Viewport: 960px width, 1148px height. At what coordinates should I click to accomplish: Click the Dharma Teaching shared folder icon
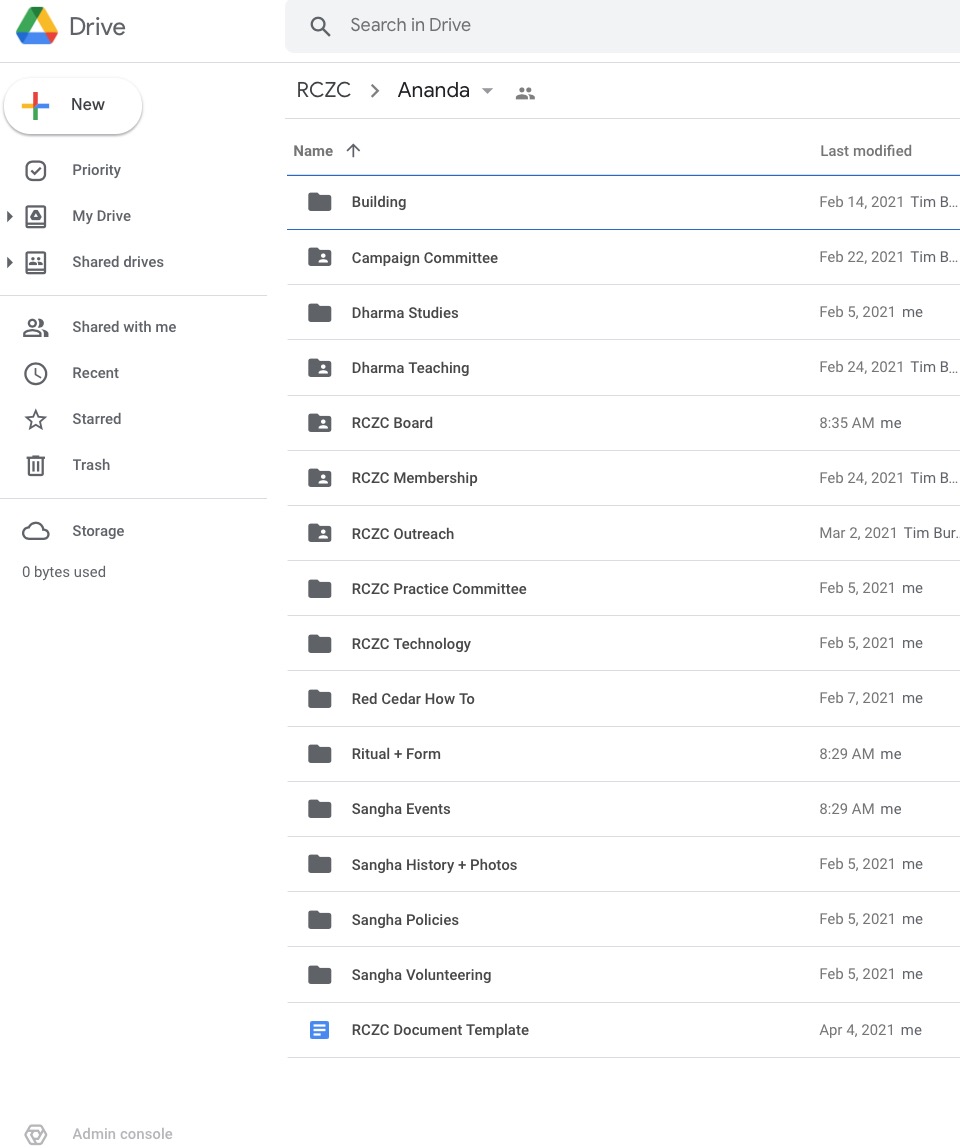point(319,368)
